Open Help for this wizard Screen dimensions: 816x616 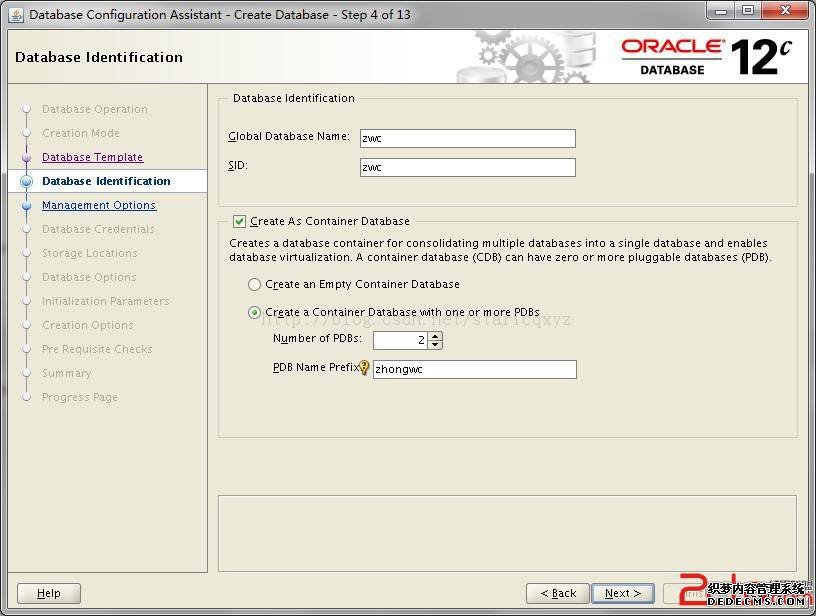[49, 593]
